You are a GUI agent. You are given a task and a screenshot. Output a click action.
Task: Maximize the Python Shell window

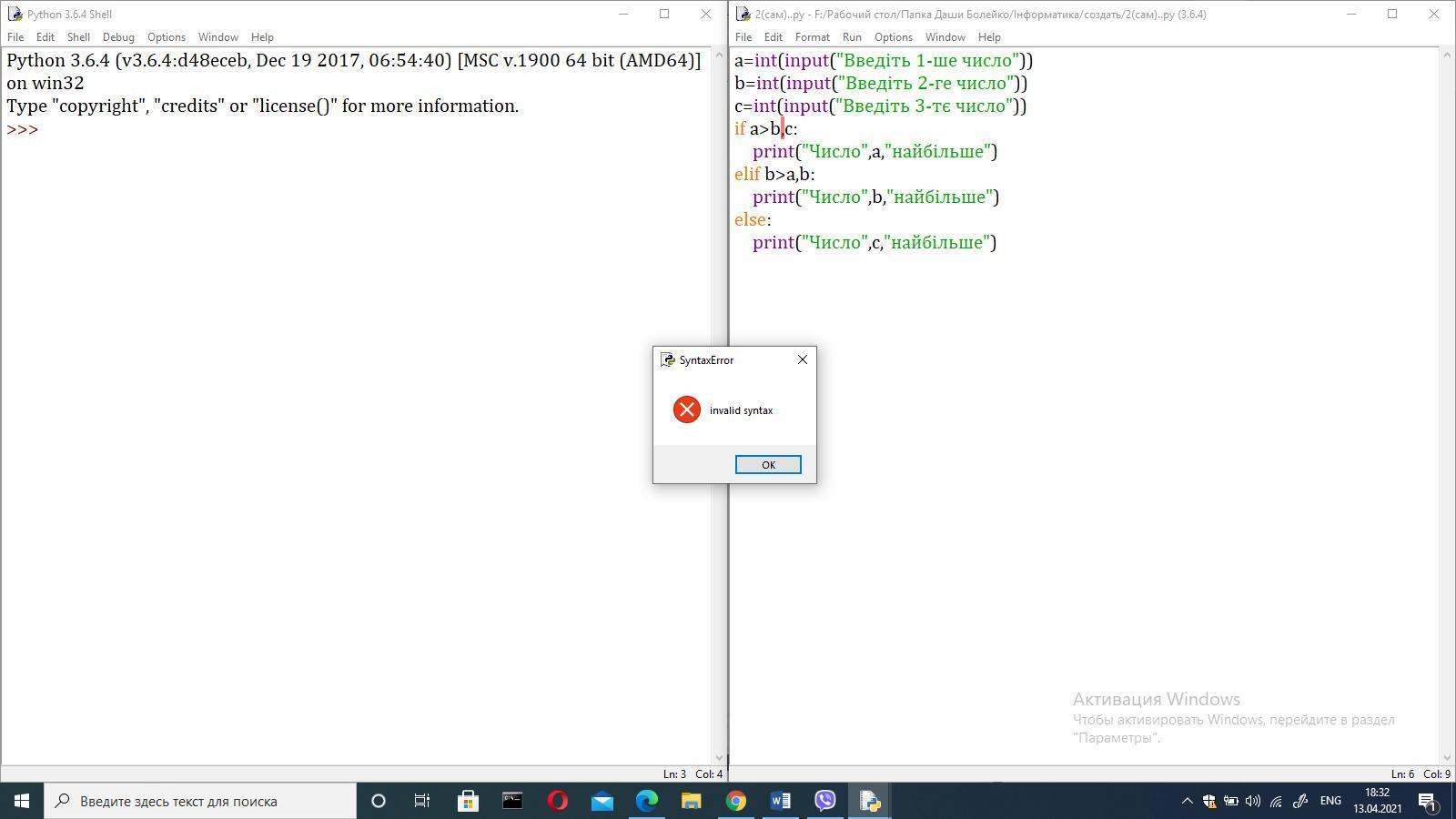(x=664, y=14)
